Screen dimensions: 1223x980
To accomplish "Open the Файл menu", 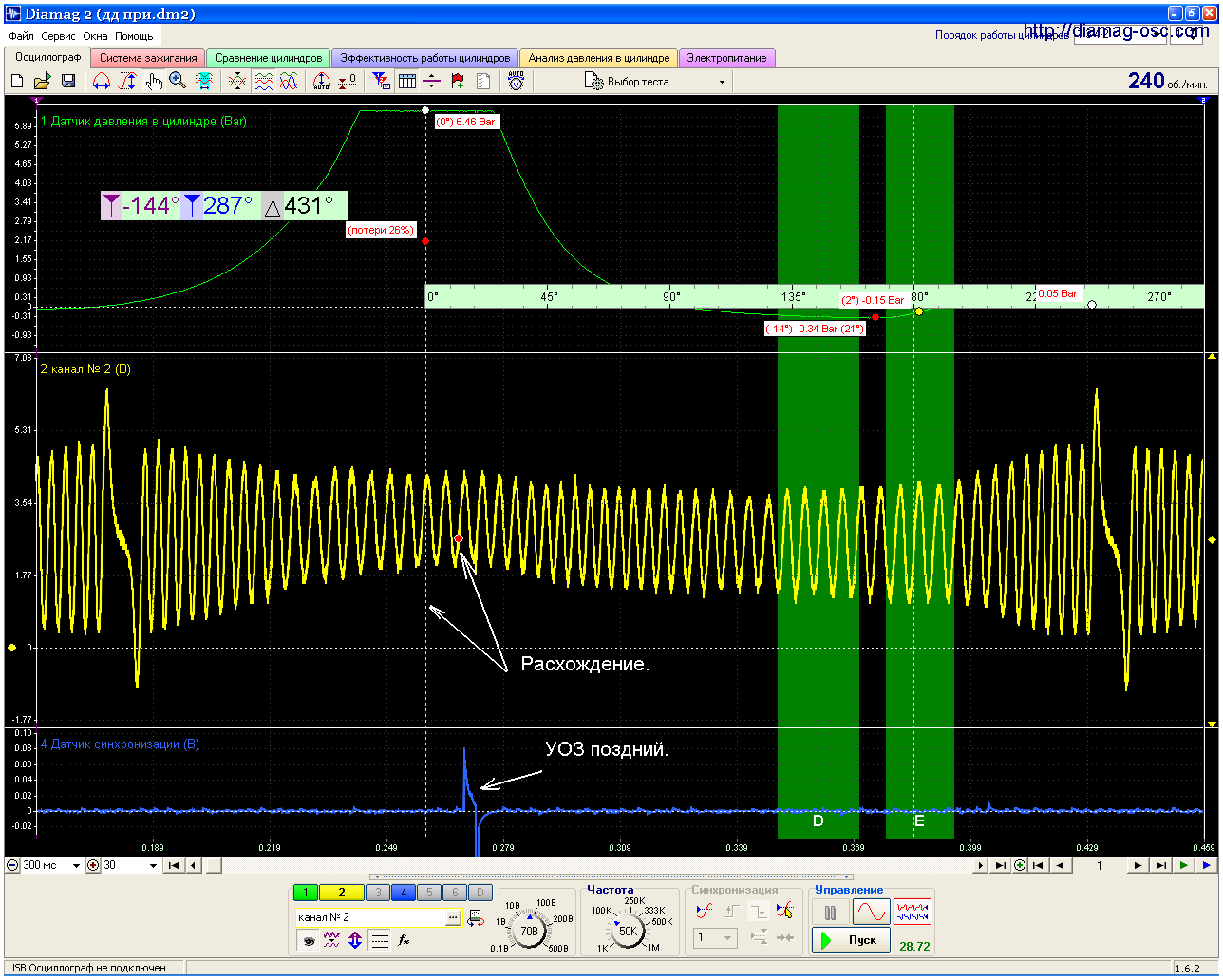I will click(21, 36).
